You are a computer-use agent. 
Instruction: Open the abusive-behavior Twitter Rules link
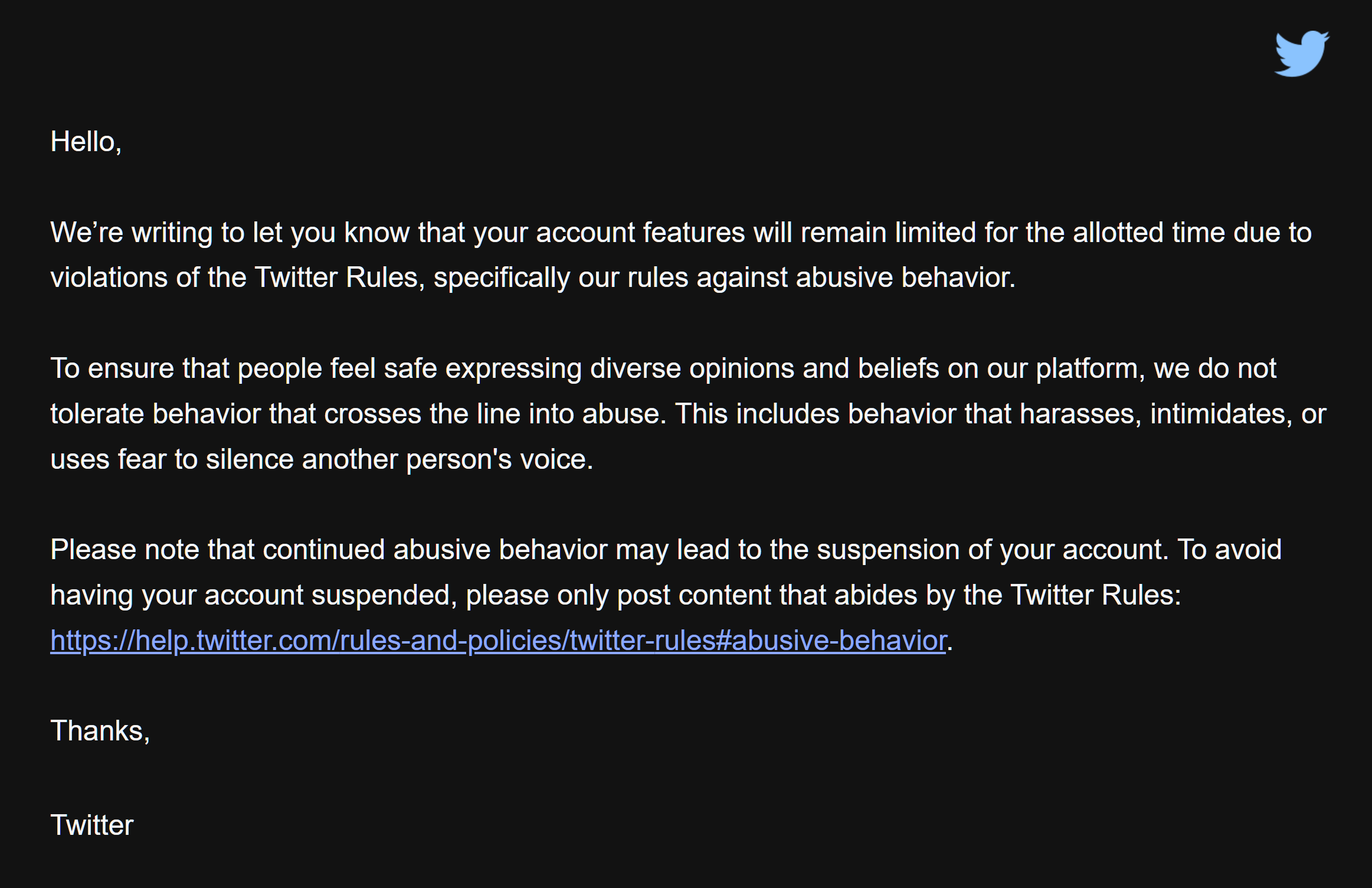pyautogui.click(x=499, y=641)
